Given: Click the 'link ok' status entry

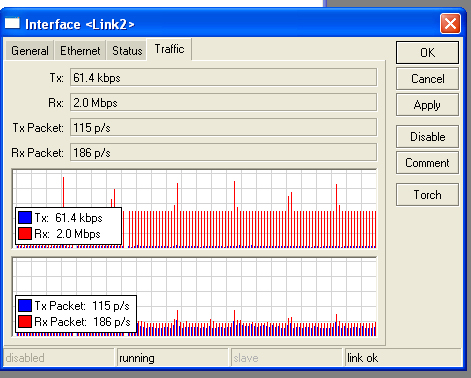Looking at the screenshot, I should [x=403, y=358].
